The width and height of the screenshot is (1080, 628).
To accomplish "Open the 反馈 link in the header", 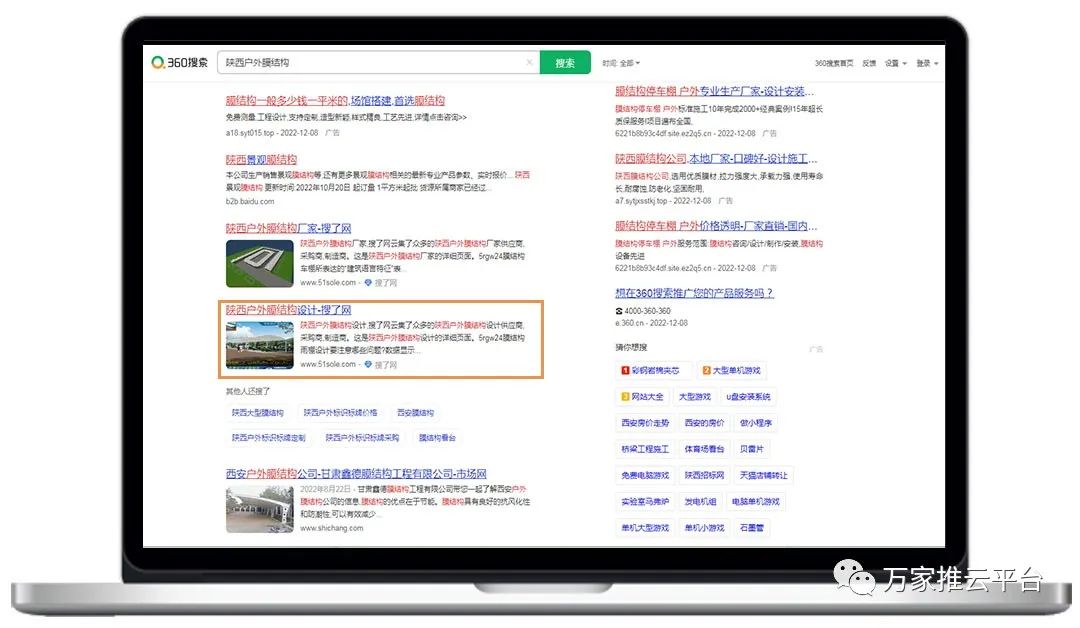I will (x=869, y=63).
